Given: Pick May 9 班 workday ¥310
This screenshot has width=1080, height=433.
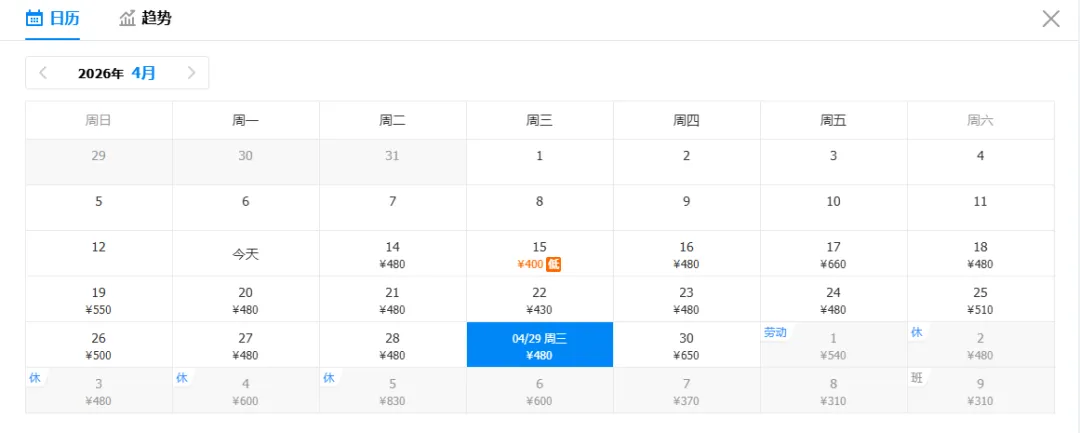Looking at the screenshot, I should pos(981,390).
